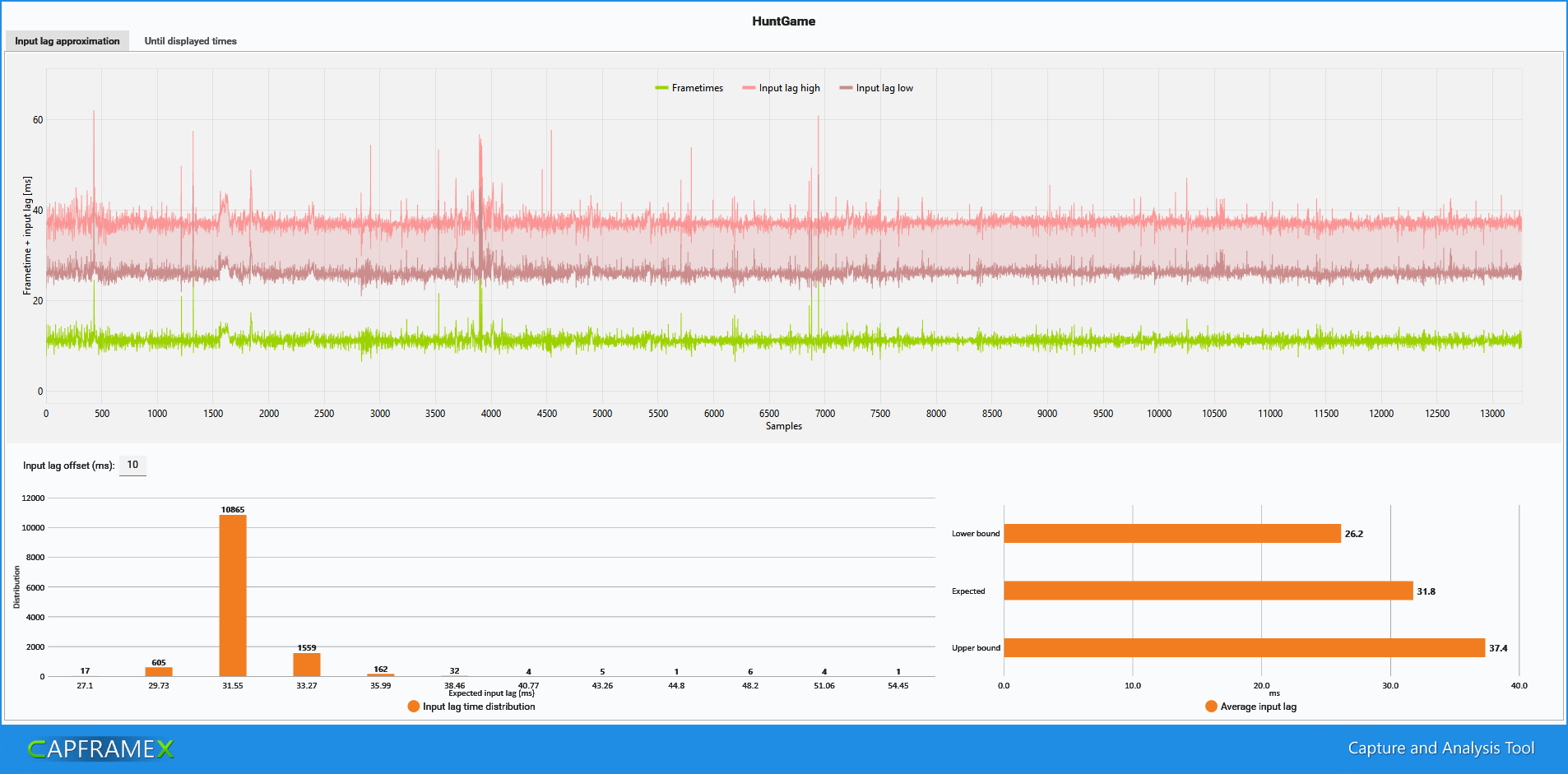Click the Input lag offset (ms) label
This screenshot has height=774, width=1568.
[x=69, y=466]
